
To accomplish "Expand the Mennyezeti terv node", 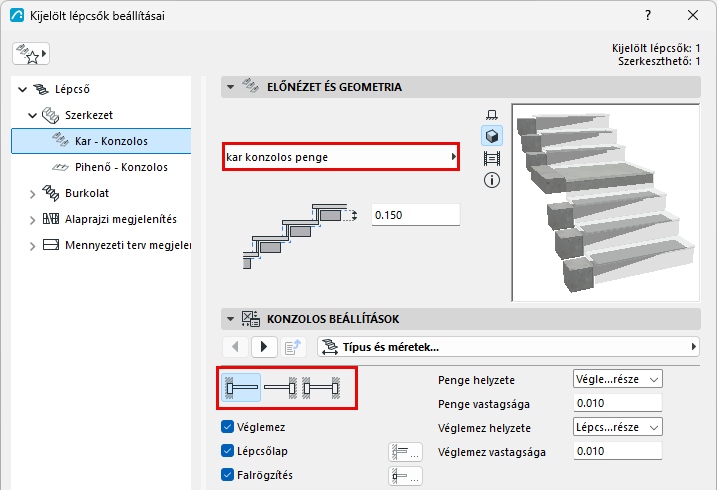I will tap(32, 246).
